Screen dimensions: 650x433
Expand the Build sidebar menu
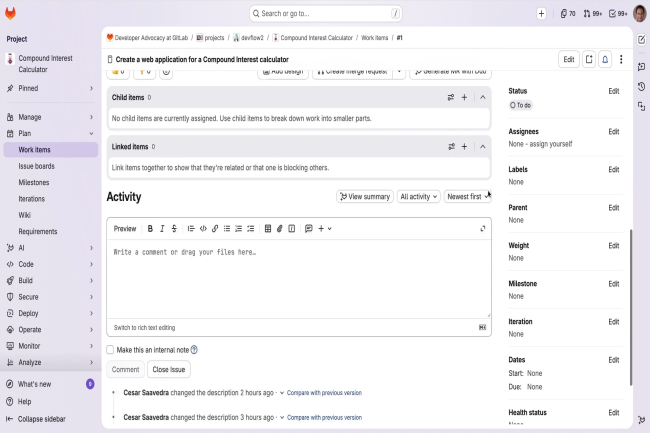click(x=51, y=281)
